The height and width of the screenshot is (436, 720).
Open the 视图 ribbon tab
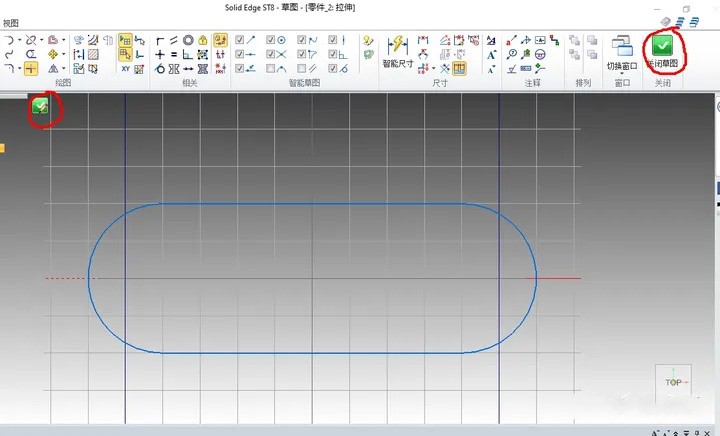click(11, 23)
